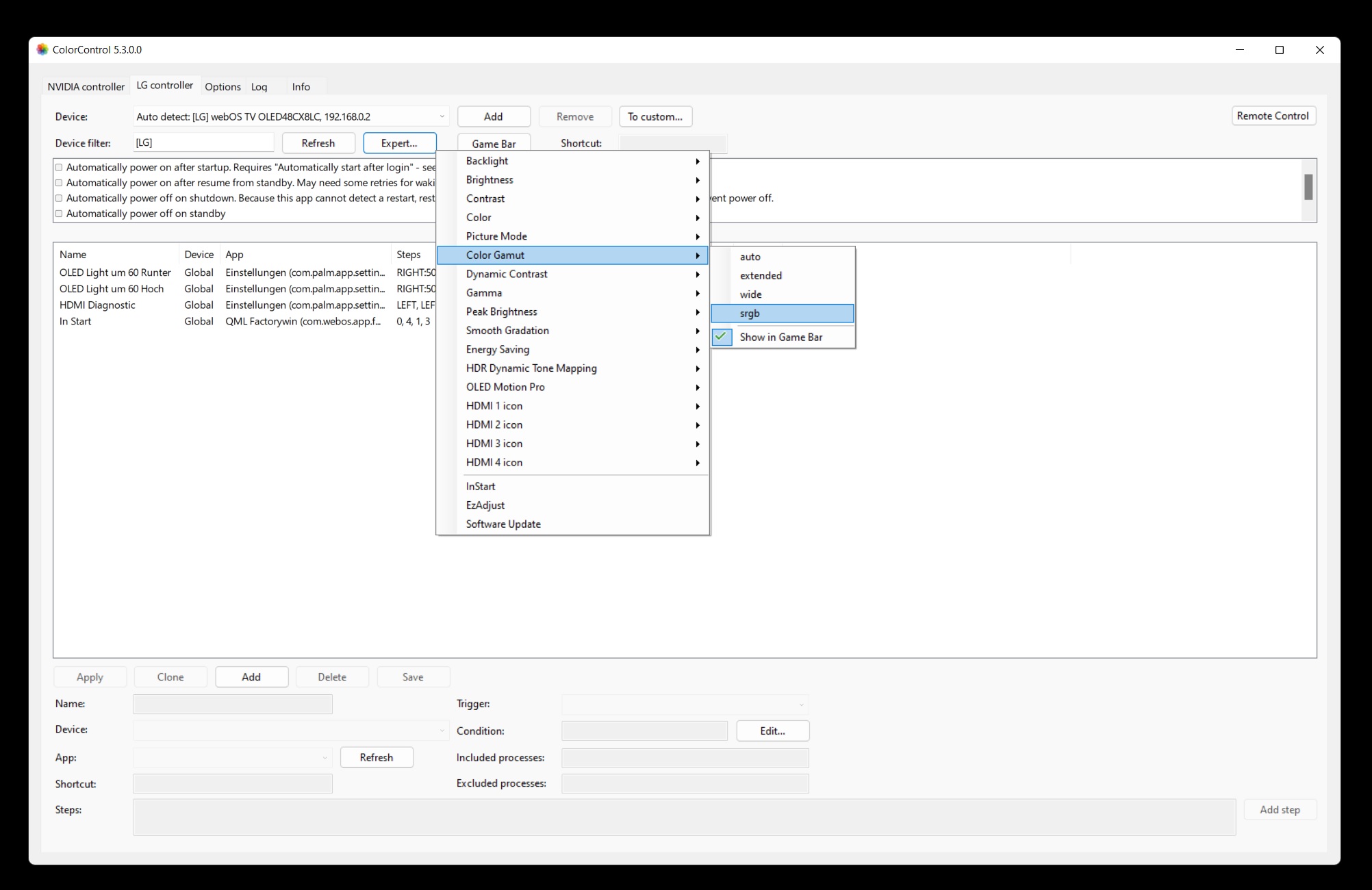Enable automatic power on after startup
Image resolution: width=1372 pixels, height=890 pixels.
(x=59, y=168)
